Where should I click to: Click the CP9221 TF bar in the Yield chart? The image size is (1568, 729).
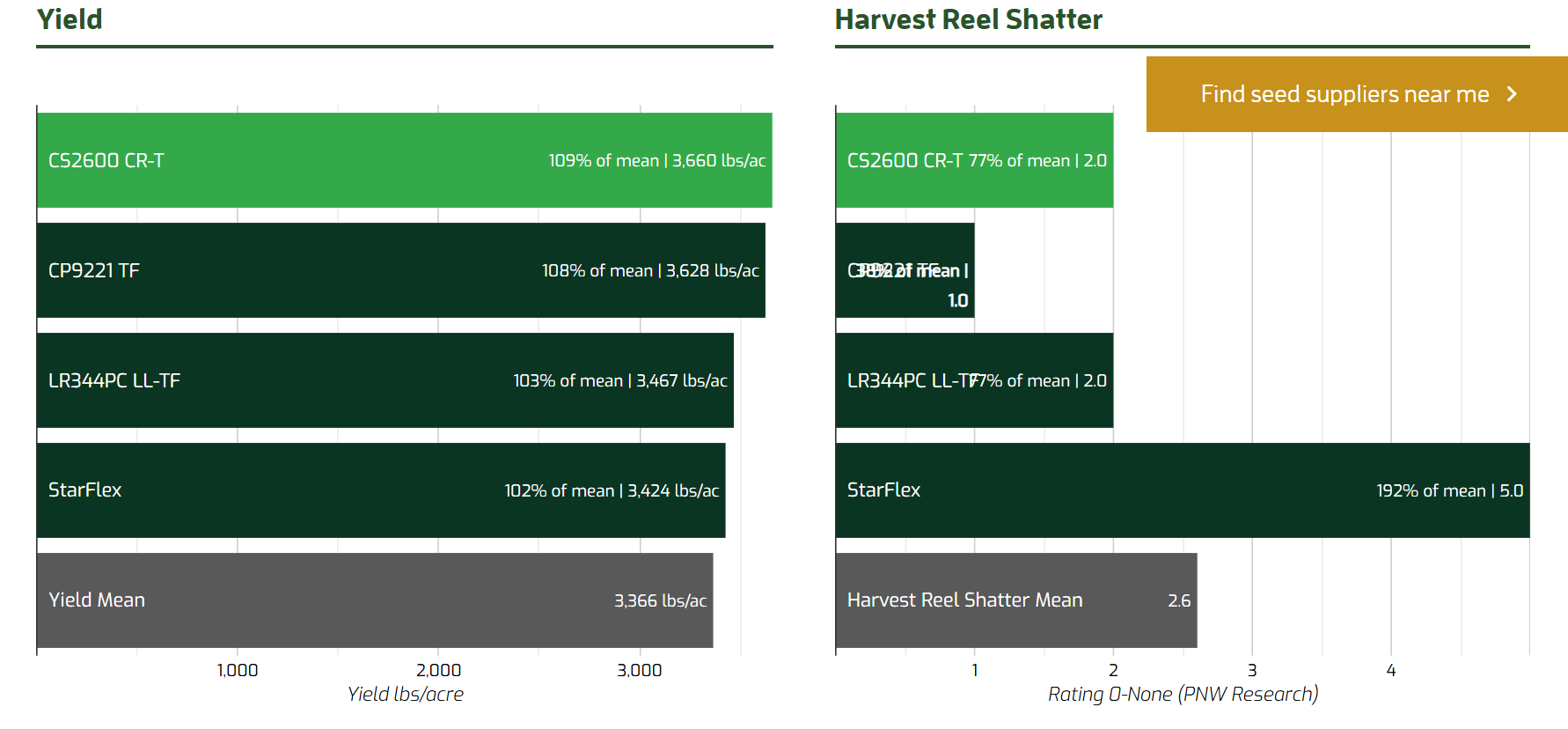(x=400, y=270)
